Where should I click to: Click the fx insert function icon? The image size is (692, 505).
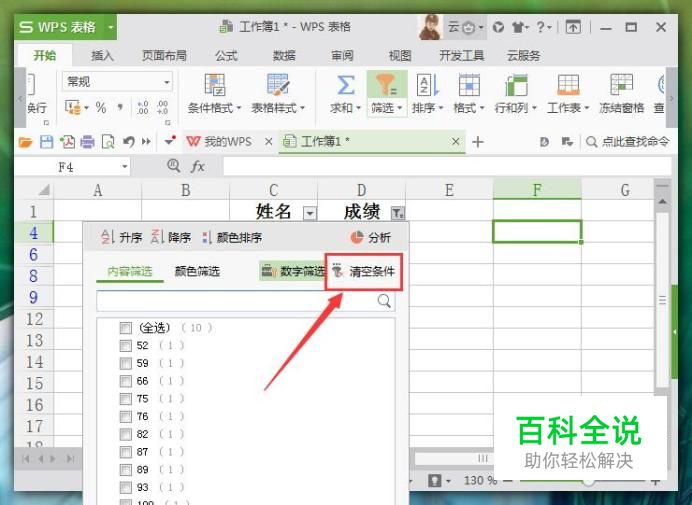[x=197, y=166]
